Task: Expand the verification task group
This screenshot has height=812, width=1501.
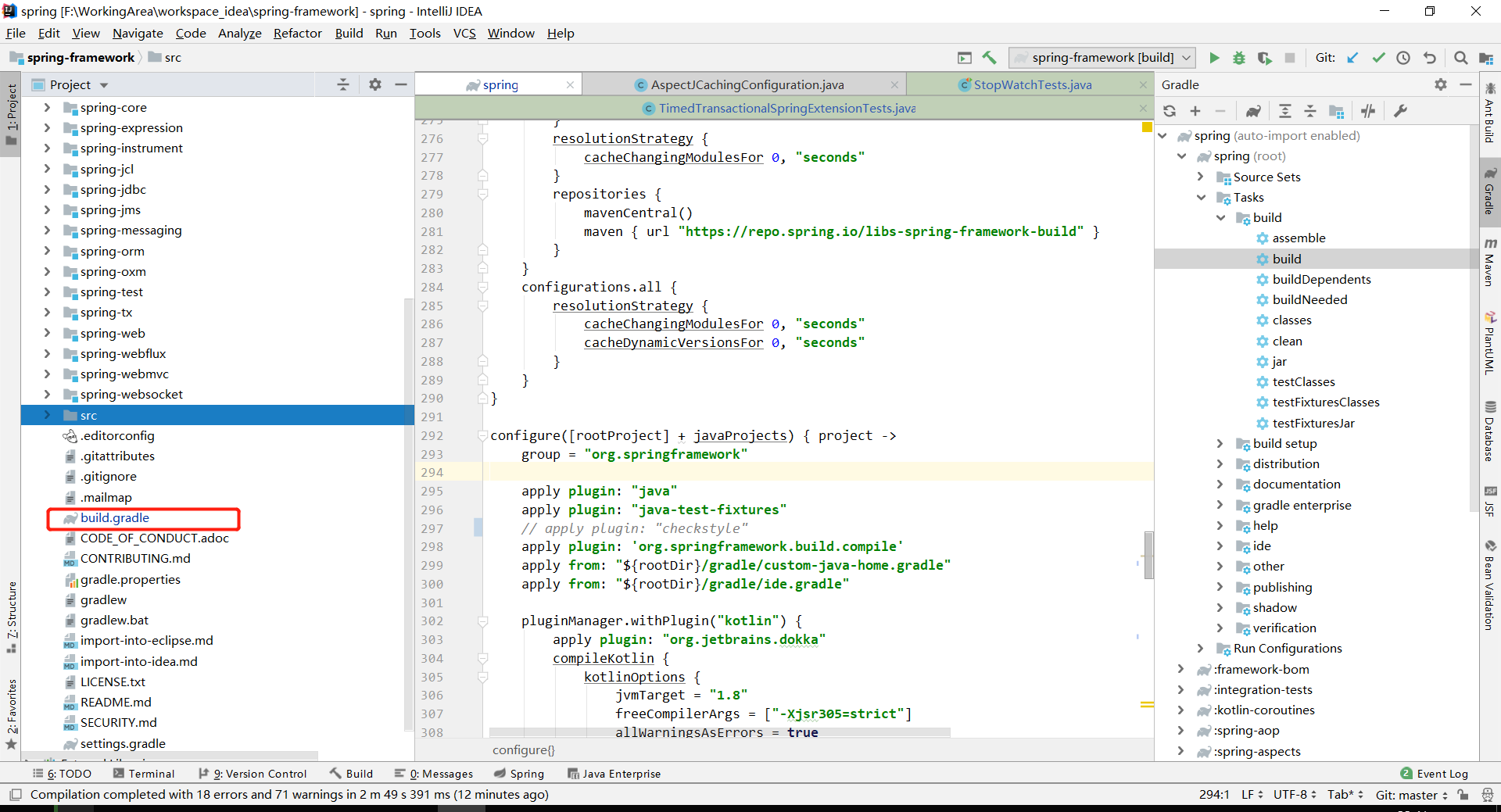Action: 1221,628
